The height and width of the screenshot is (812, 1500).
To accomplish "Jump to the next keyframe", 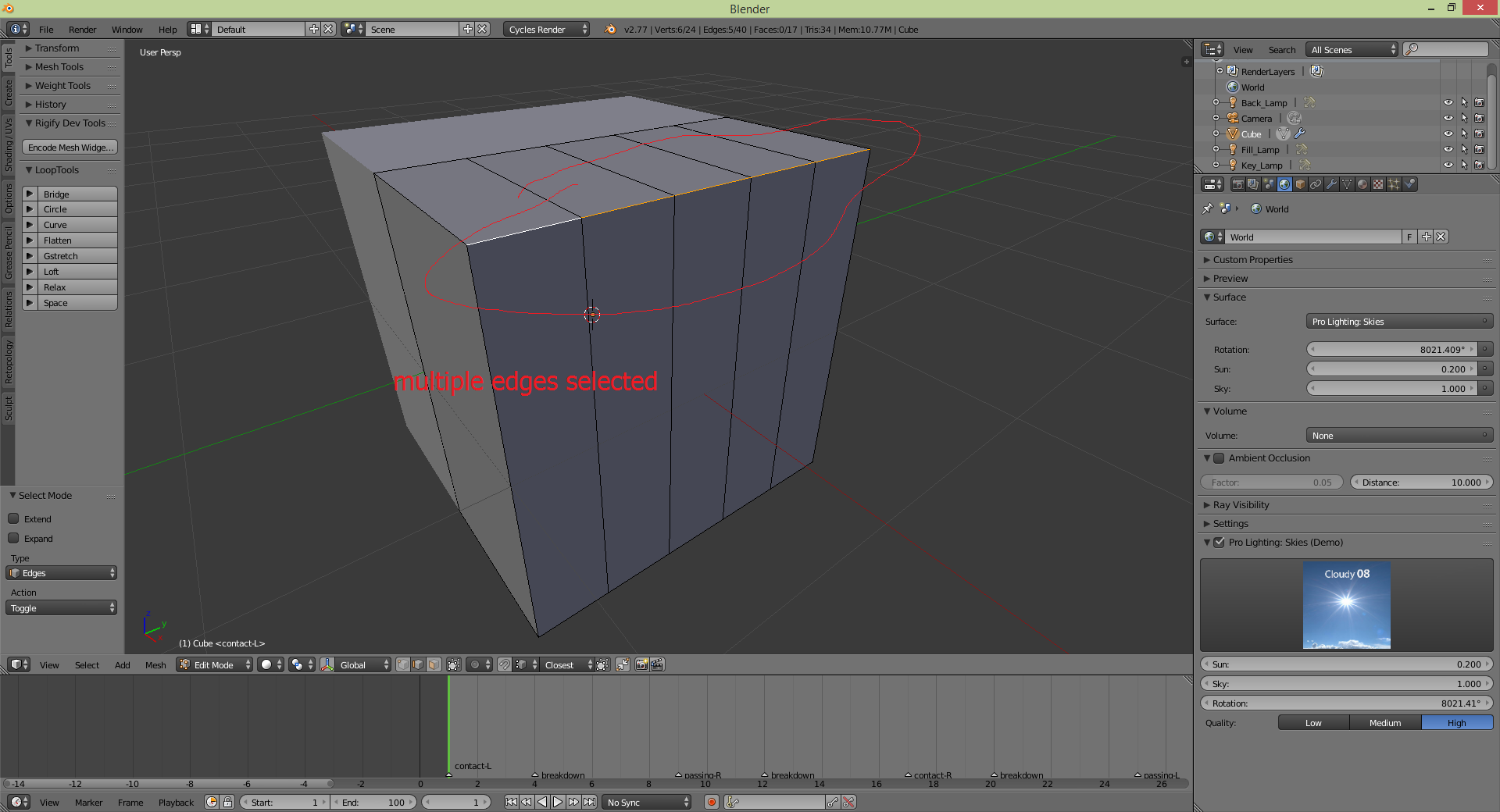I will point(573,802).
